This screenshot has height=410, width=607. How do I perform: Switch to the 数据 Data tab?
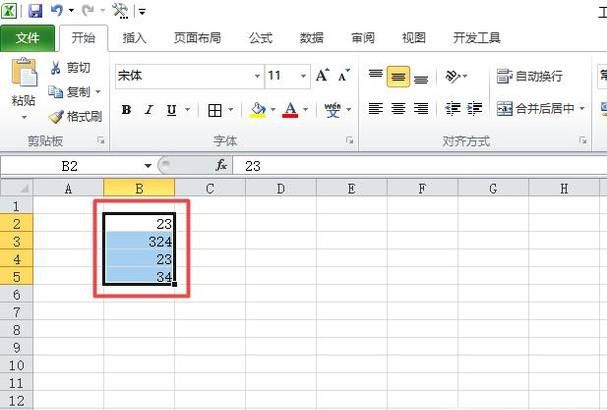(x=312, y=38)
